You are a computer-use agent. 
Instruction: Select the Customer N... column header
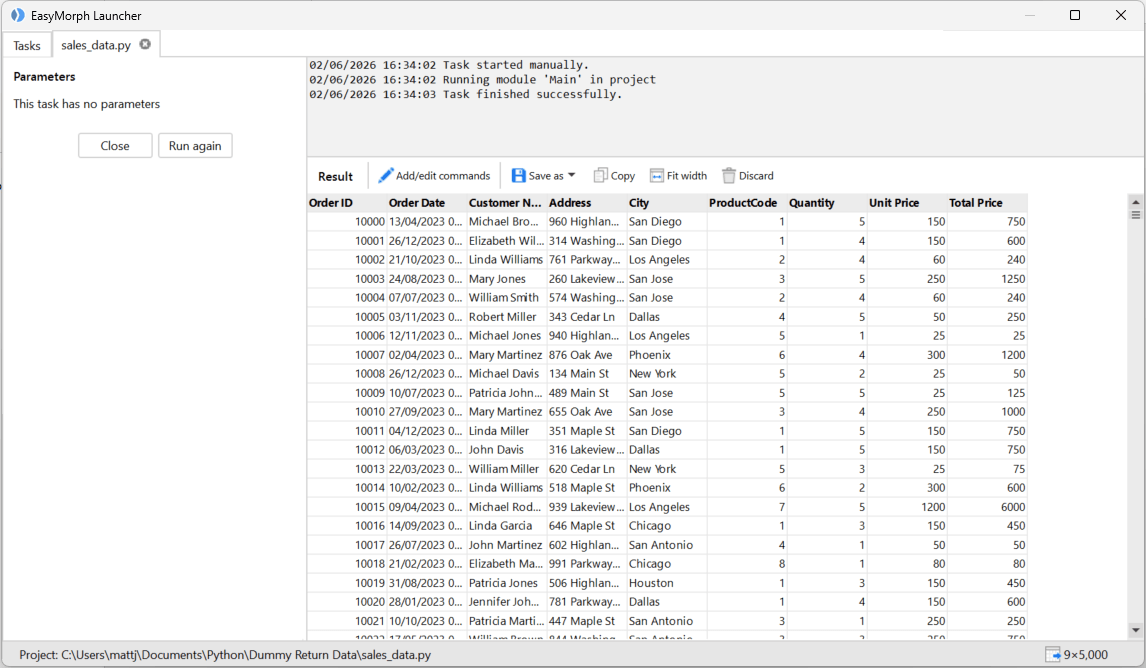pyautogui.click(x=505, y=202)
